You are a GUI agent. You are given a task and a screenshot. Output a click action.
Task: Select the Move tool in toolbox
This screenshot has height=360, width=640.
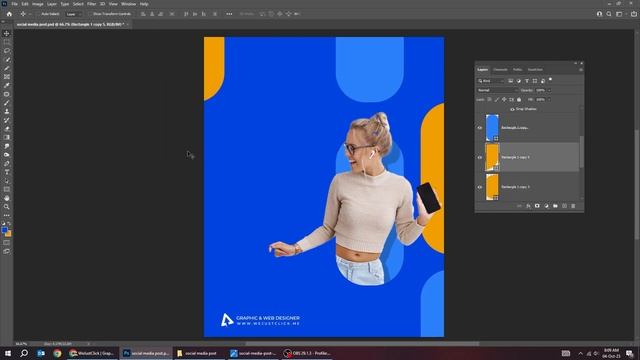[7, 33]
